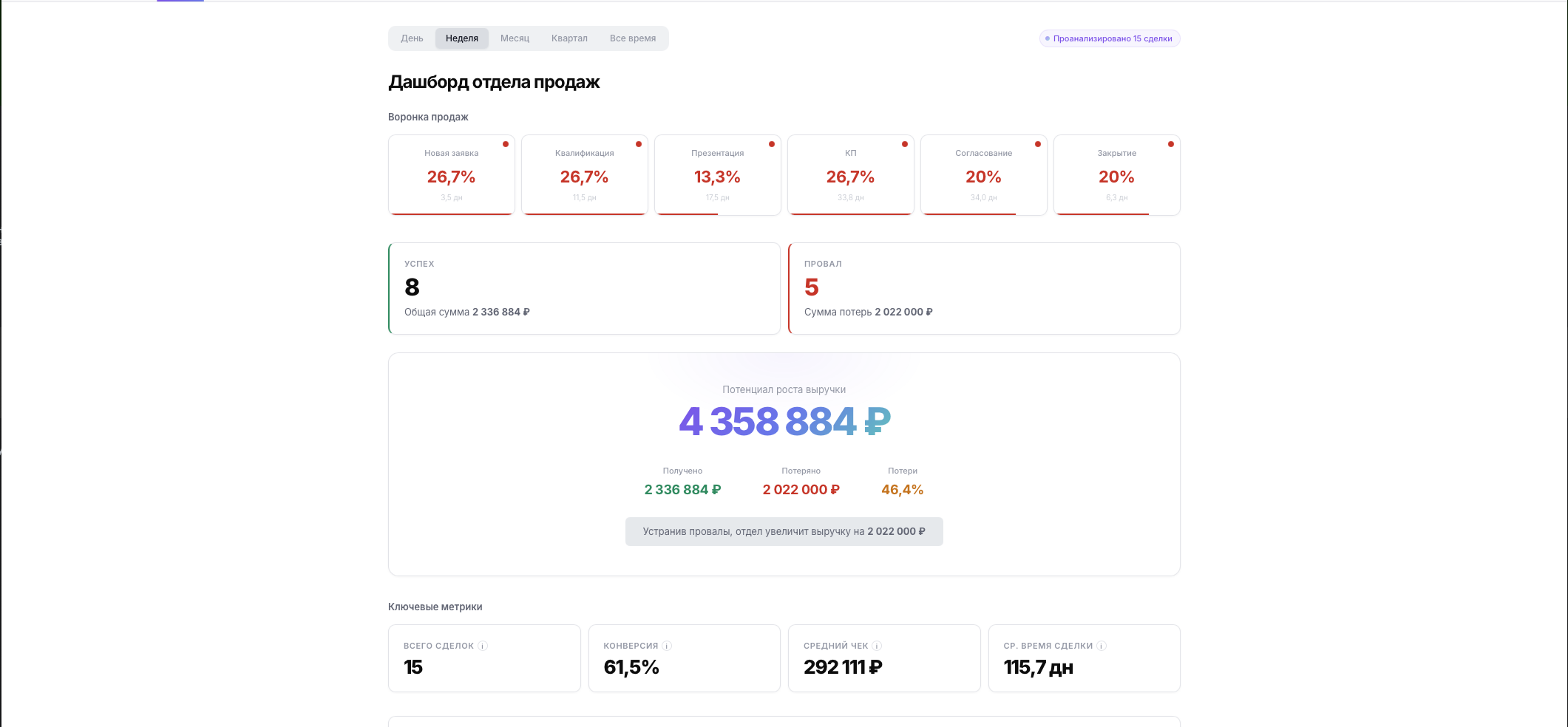Click info icon next to Средний чек
The image size is (1568, 727).
point(877,646)
